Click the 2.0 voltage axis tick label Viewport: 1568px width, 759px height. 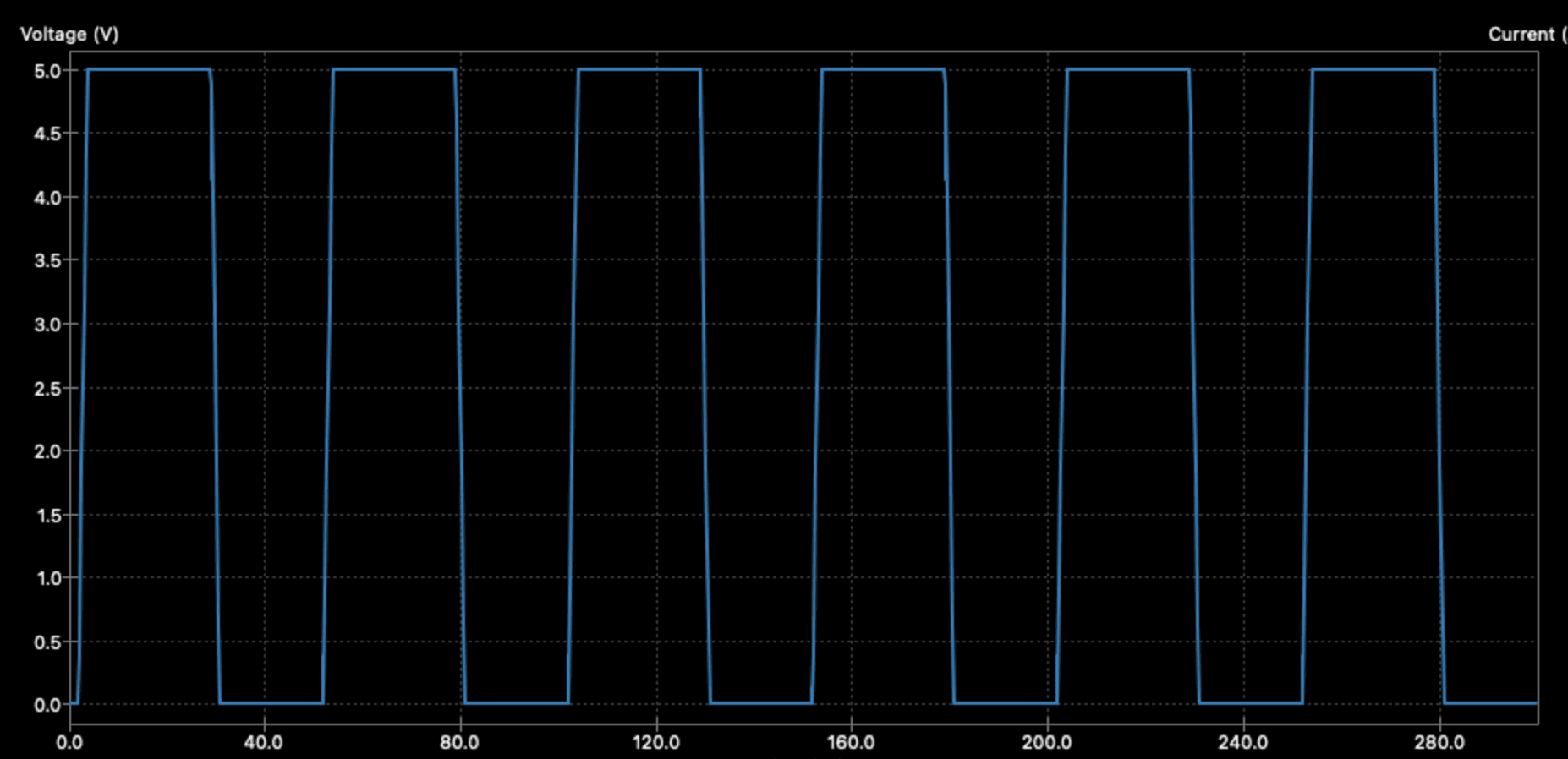(x=47, y=451)
